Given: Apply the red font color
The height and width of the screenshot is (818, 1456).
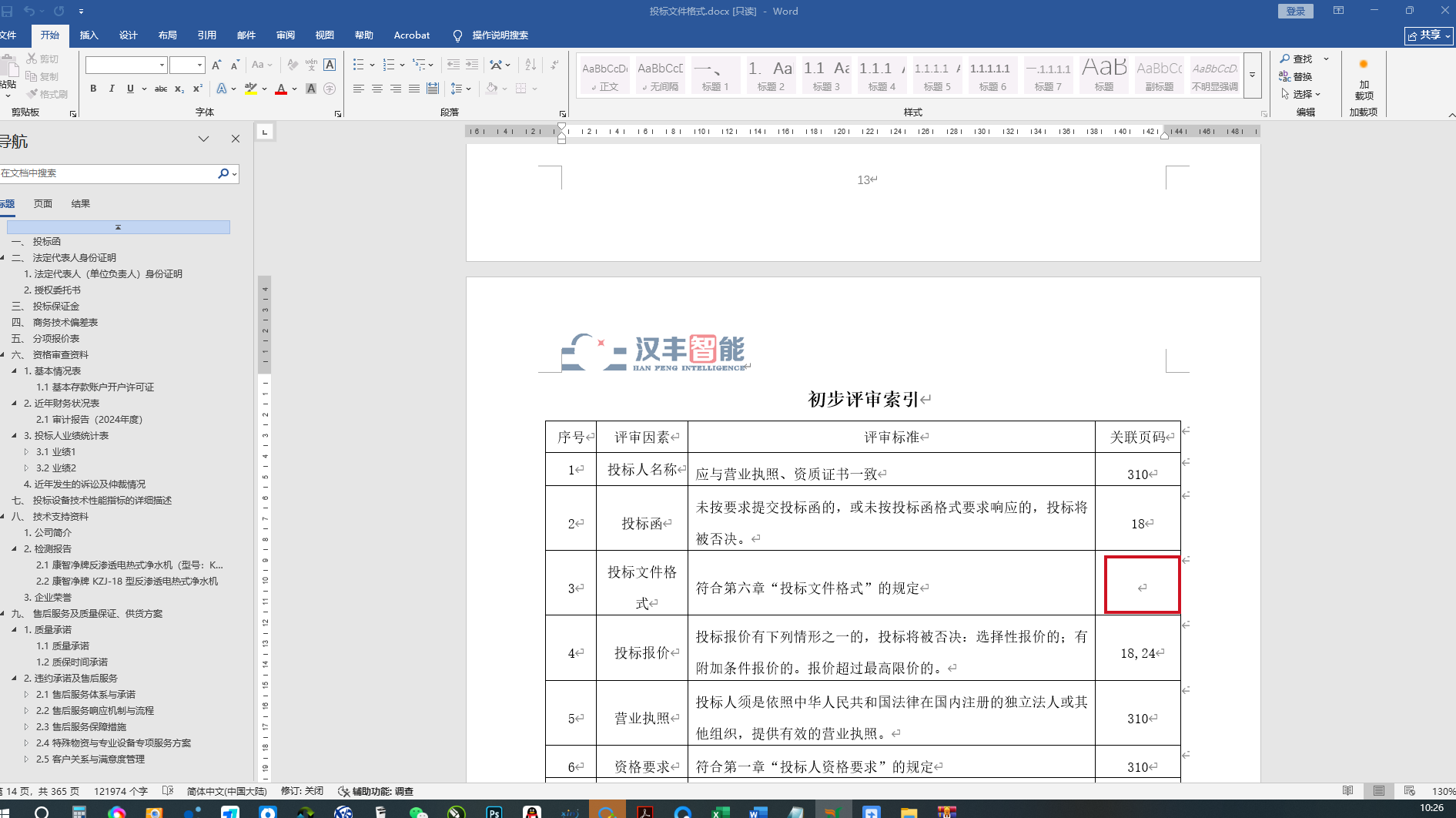Looking at the screenshot, I should 281,89.
